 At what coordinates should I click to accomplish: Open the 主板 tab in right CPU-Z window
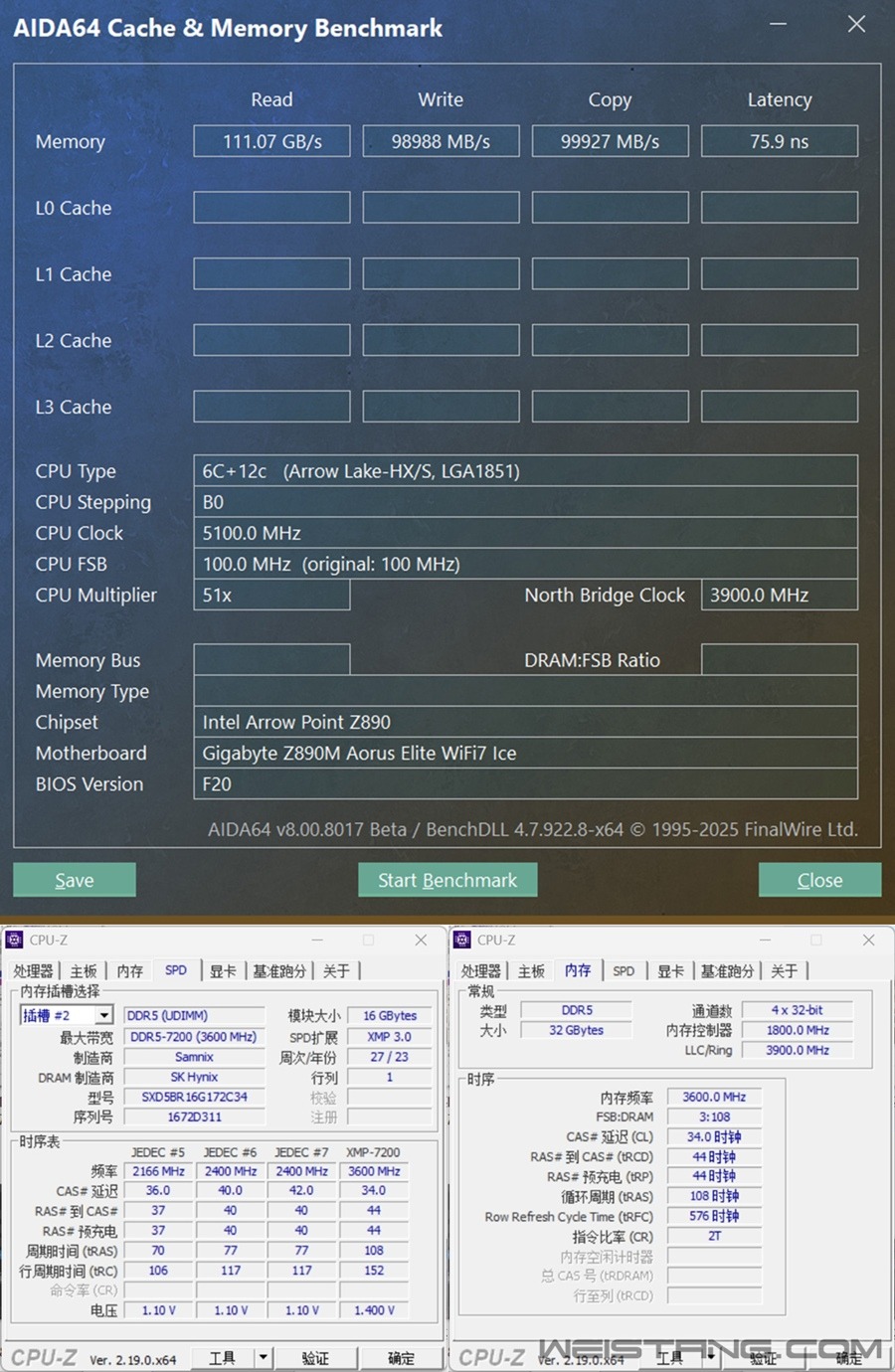click(531, 971)
